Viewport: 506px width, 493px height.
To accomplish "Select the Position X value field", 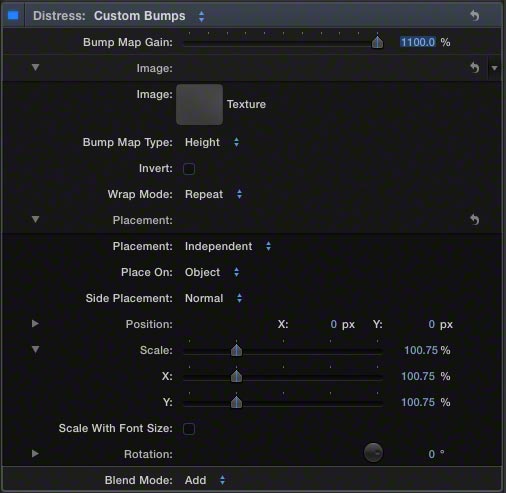I will (x=333, y=324).
